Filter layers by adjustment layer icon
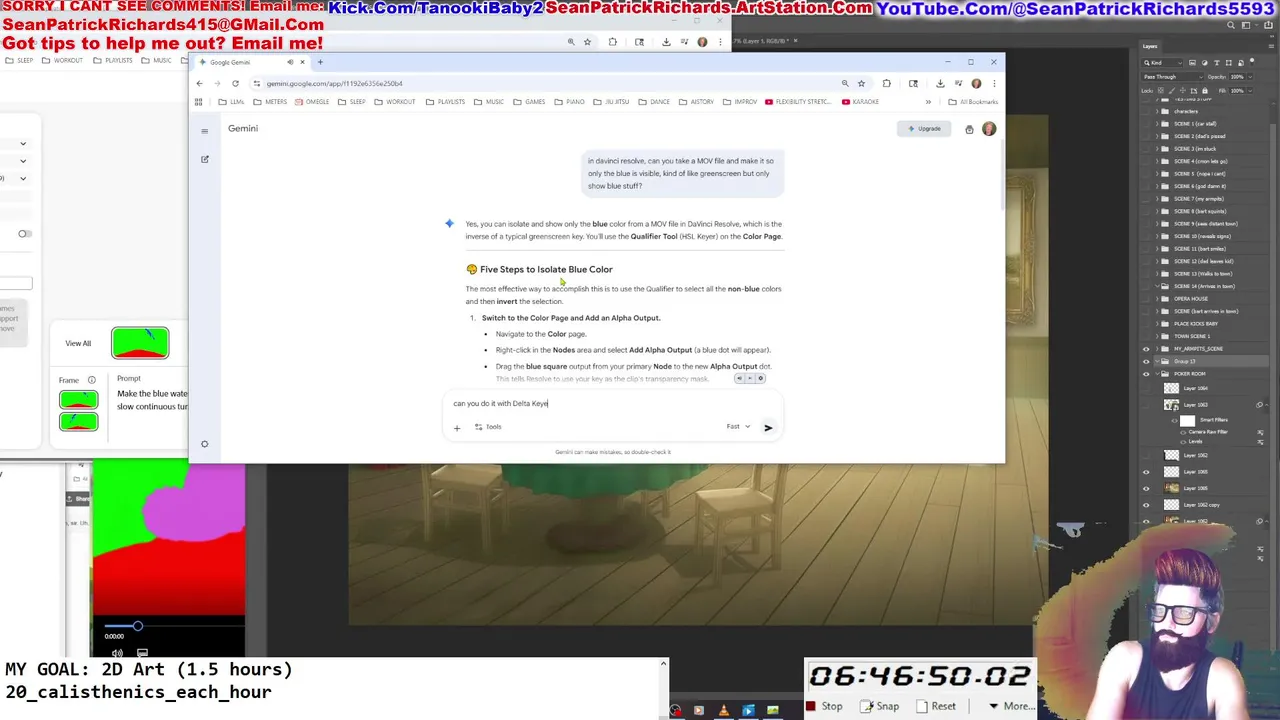 (x=1205, y=63)
